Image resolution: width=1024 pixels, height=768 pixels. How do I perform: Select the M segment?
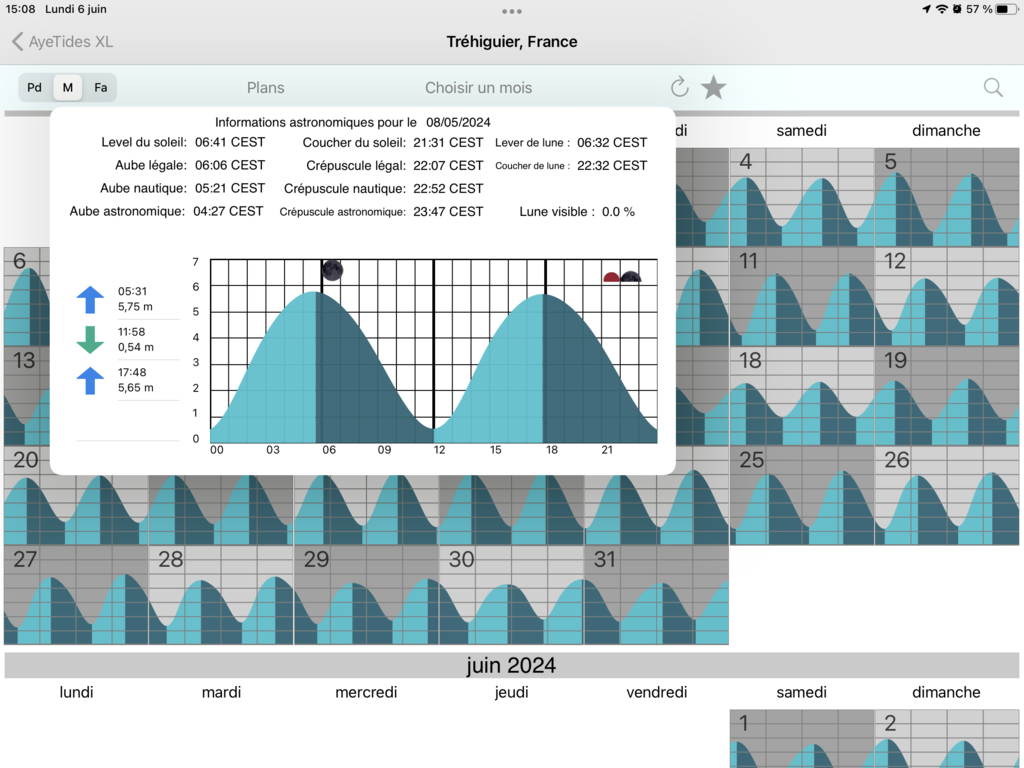(68, 88)
